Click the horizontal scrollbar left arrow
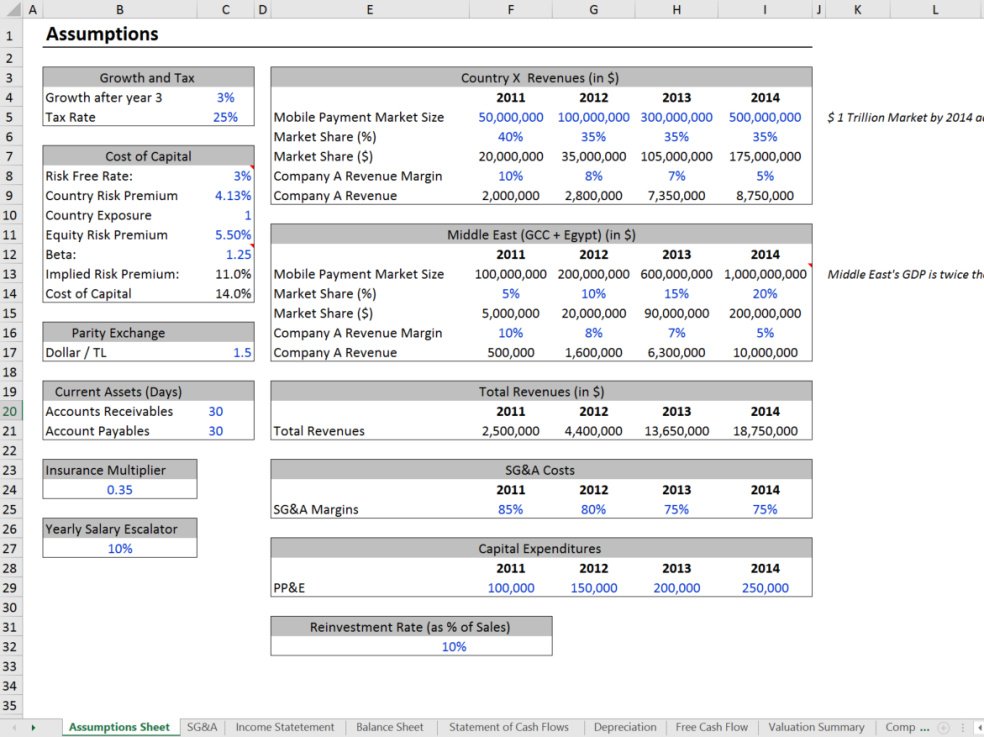The height and width of the screenshot is (737, 984). pos(979,727)
